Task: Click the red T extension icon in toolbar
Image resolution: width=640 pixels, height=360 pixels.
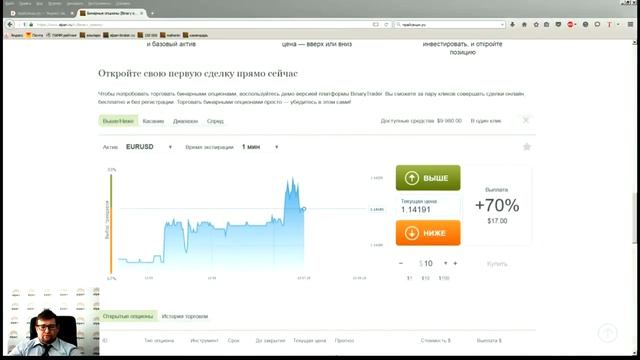Action: pos(609,24)
